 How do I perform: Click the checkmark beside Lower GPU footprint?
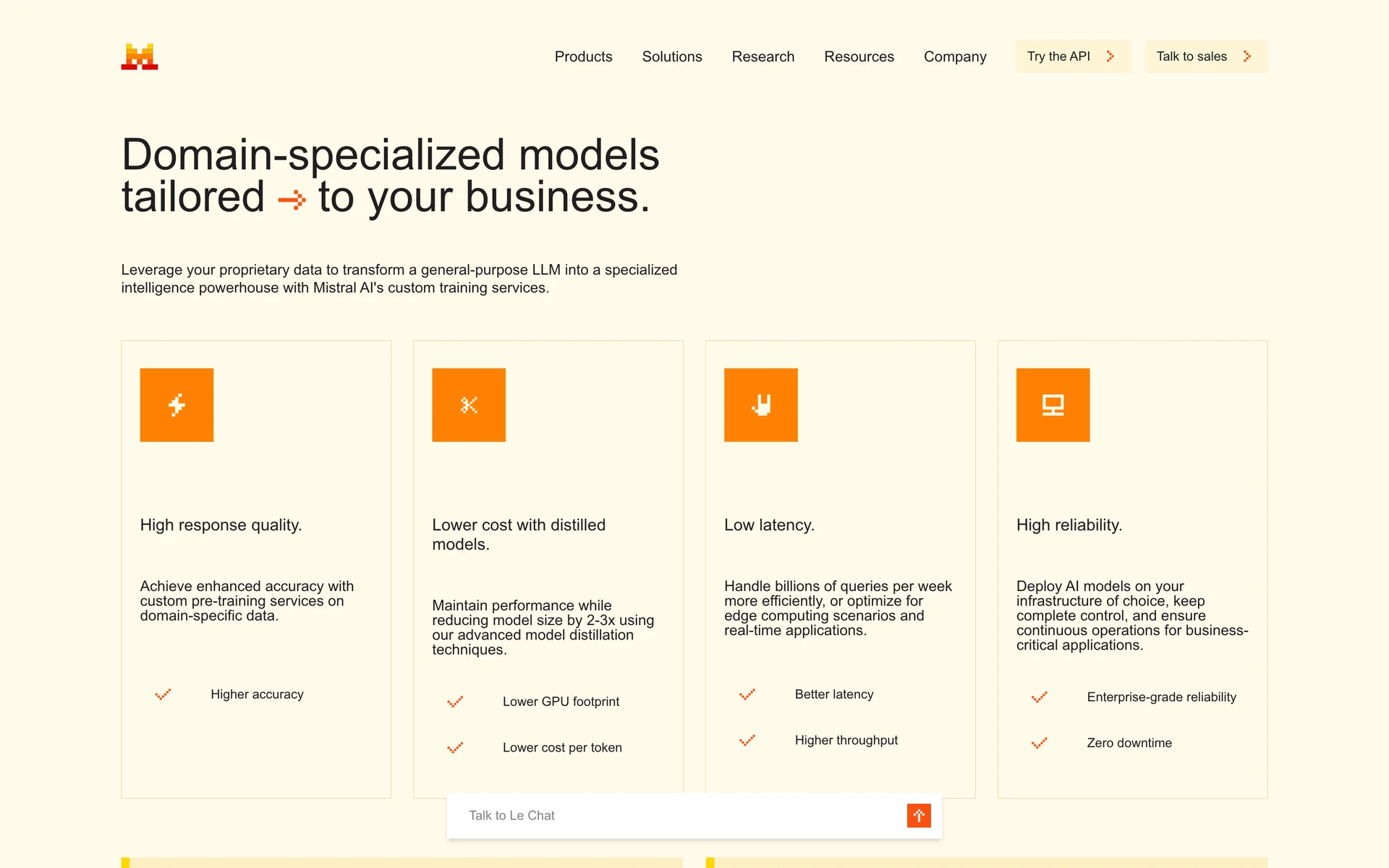(455, 702)
